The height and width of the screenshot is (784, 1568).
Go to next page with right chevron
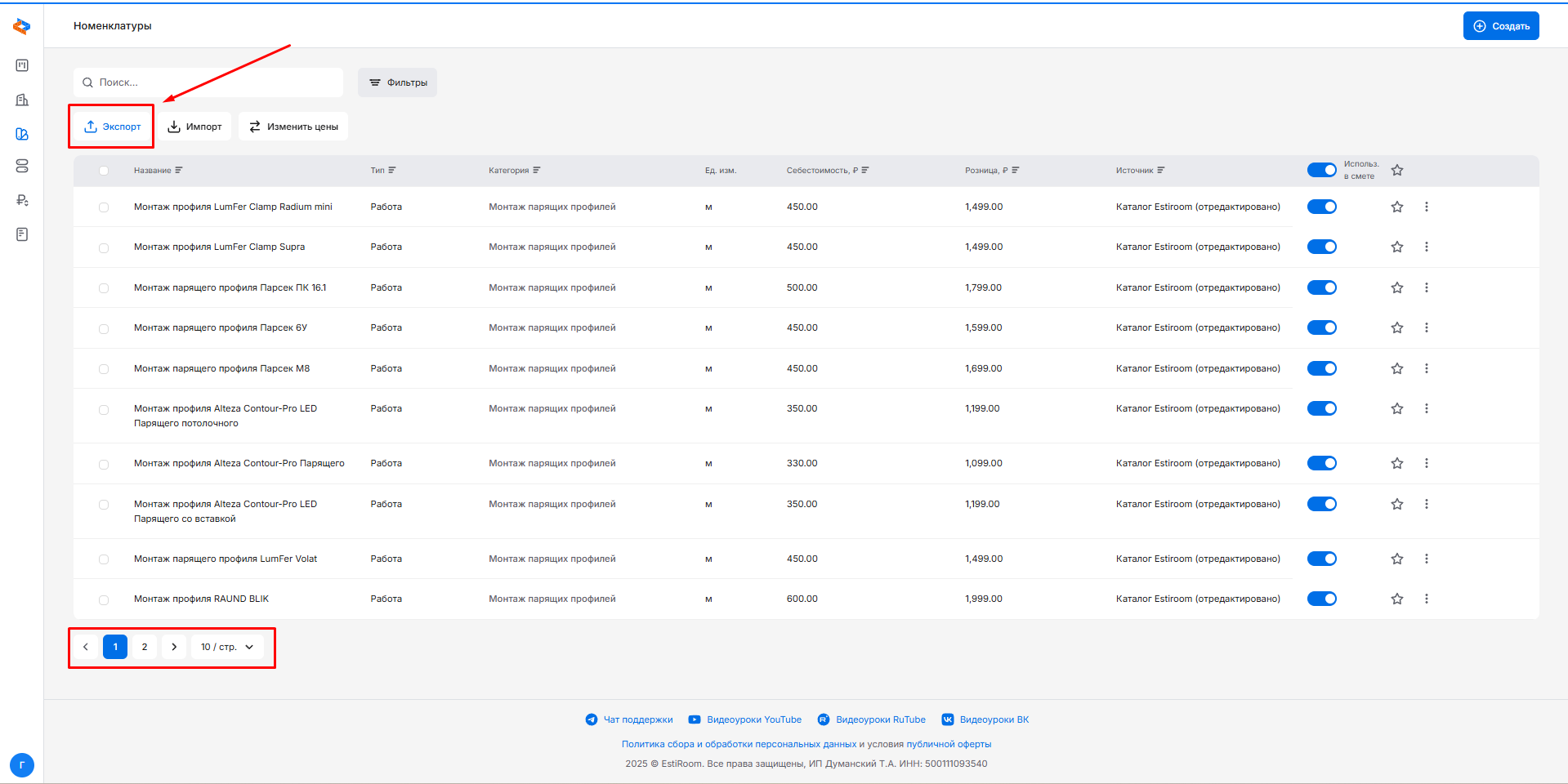(174, 647)
